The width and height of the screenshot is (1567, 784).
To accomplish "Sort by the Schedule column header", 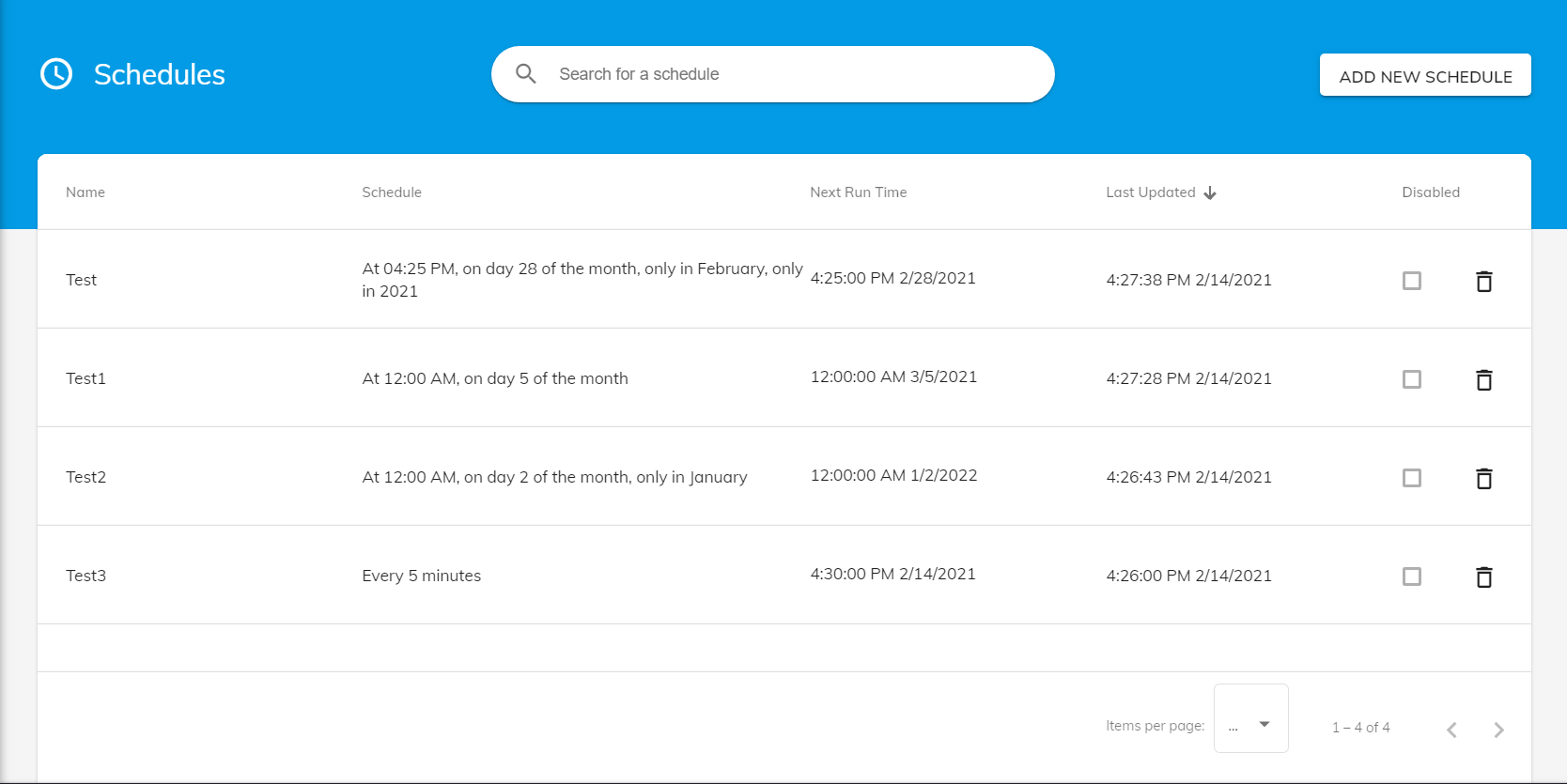I will click(392, 192).
